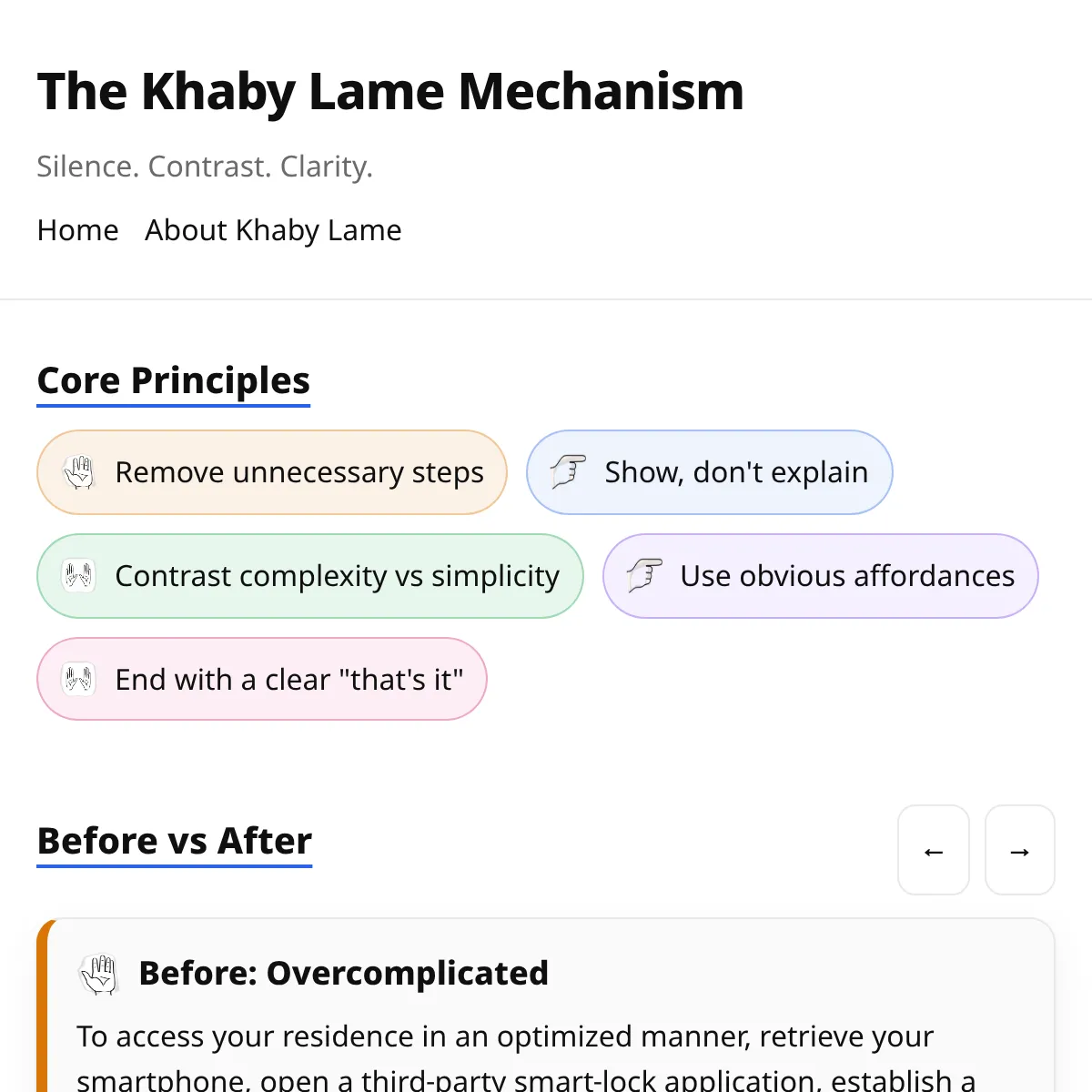
Task: Select the "Show, don't explain" chip label
Action: [x=736, y=472]
